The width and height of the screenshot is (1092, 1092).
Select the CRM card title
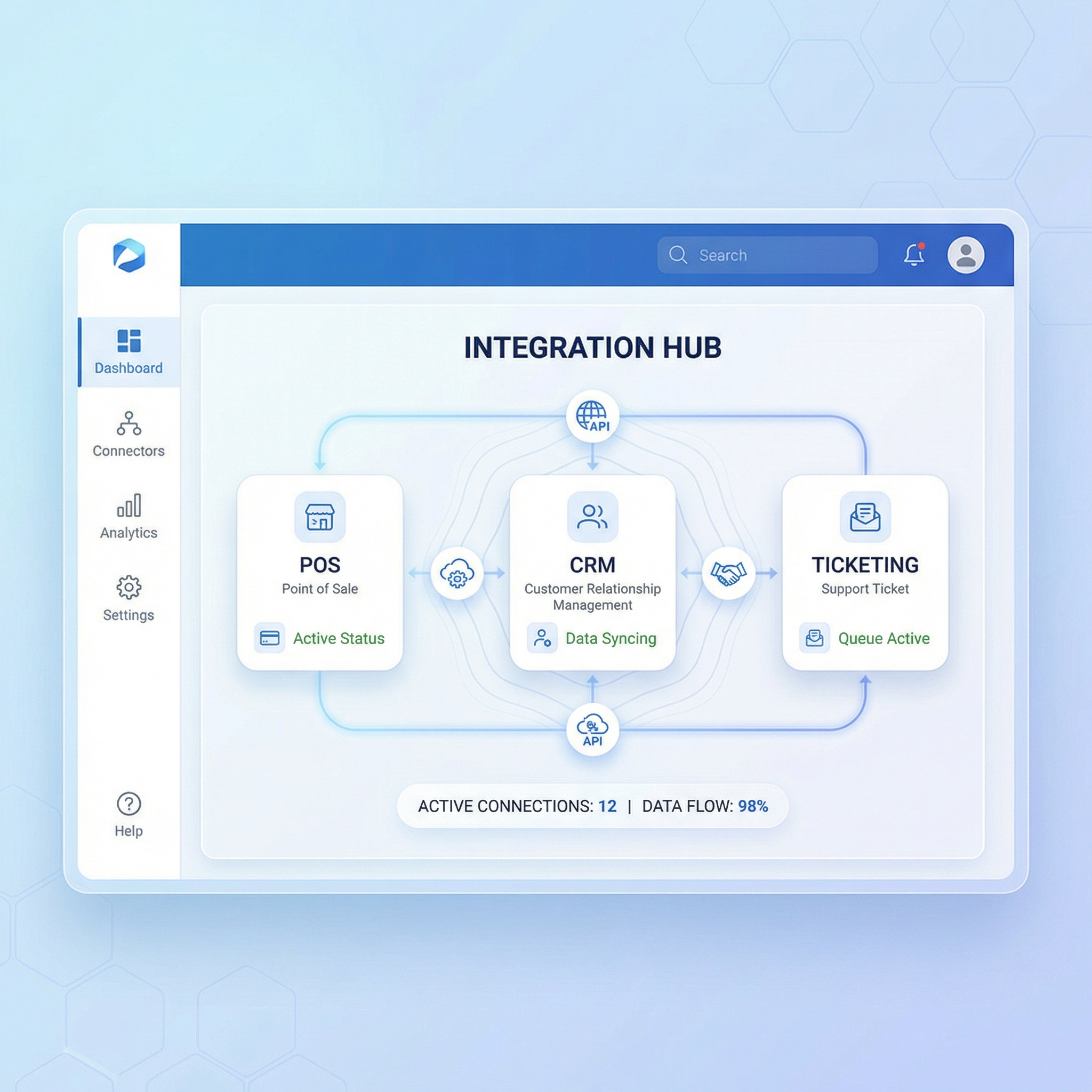pos(592,565)
